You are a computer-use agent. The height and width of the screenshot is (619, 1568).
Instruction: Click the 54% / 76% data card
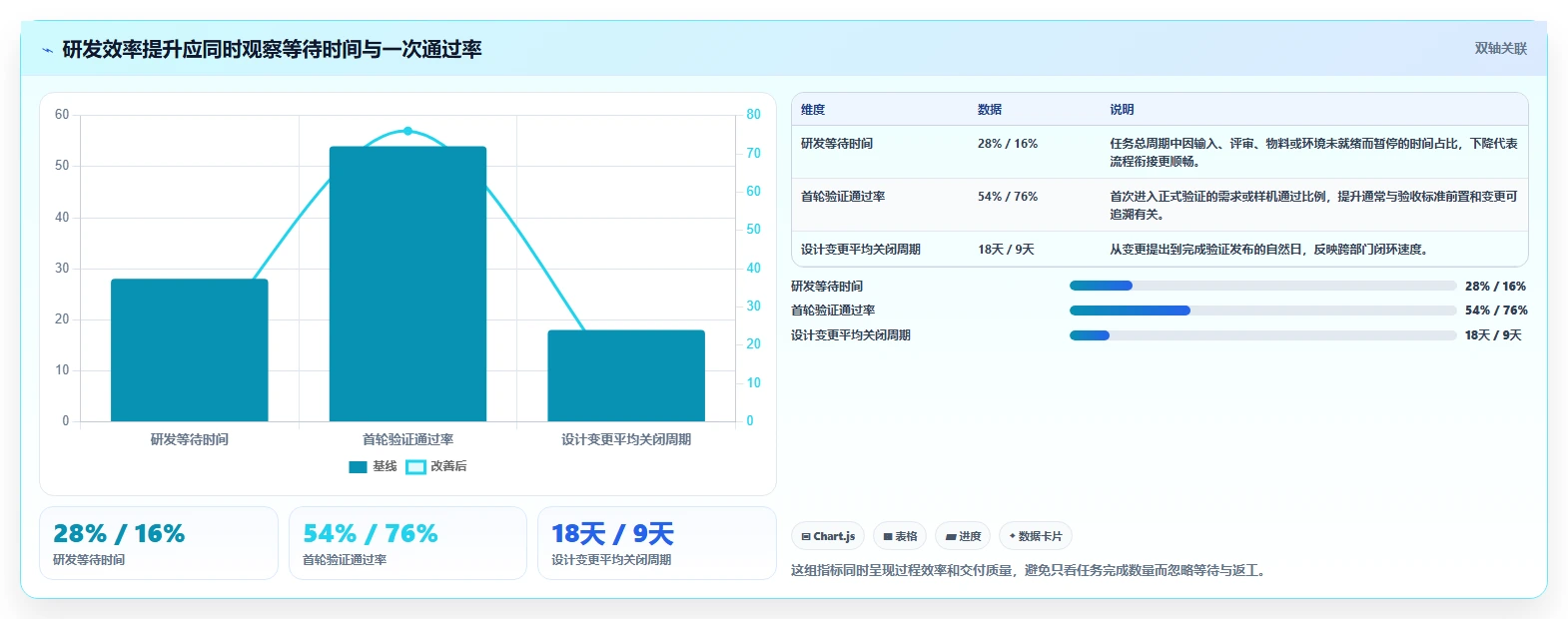click(407, 543)
